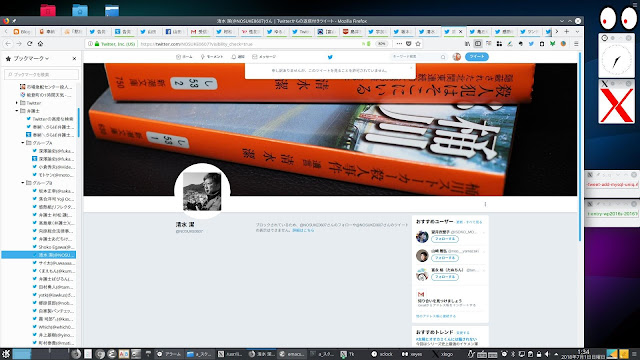Select the highlighted 清水 潔 bookmark
Image resolution: width=640 pixels, height=360 pixels.
click(x=39, y=255)
